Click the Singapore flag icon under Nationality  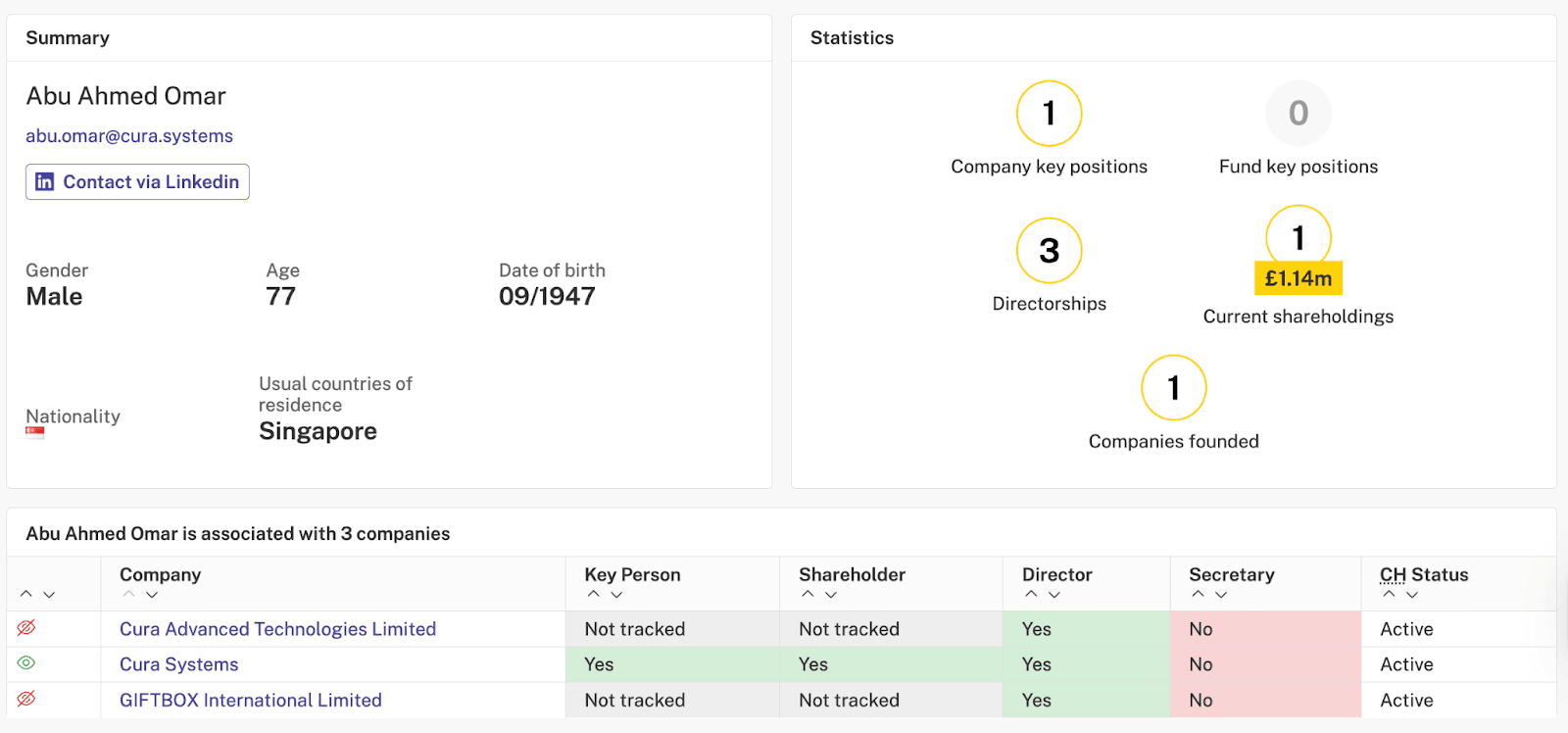coord(35,433)
